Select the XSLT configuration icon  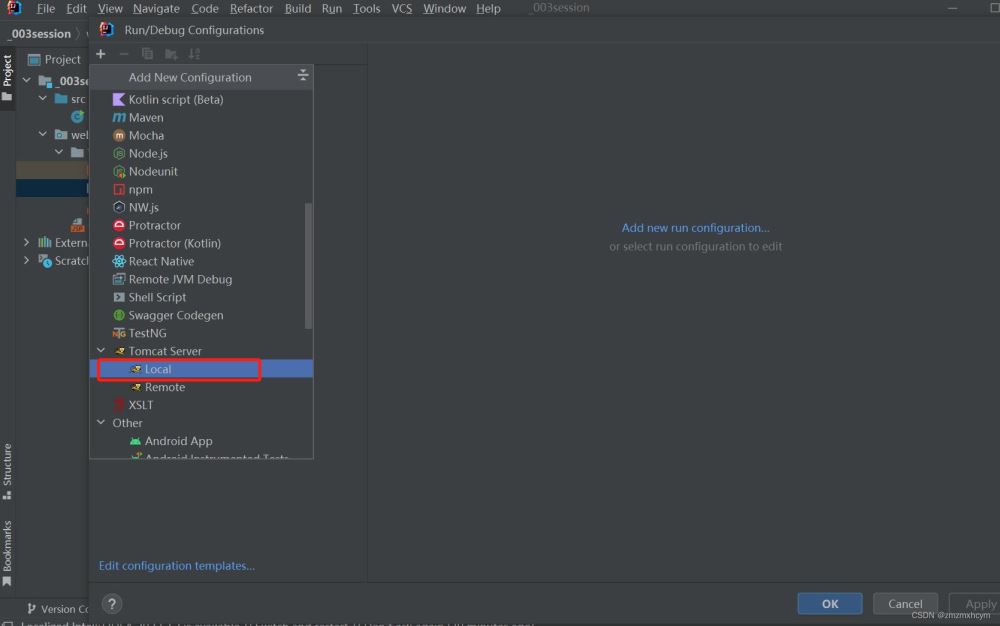point(119,405)
